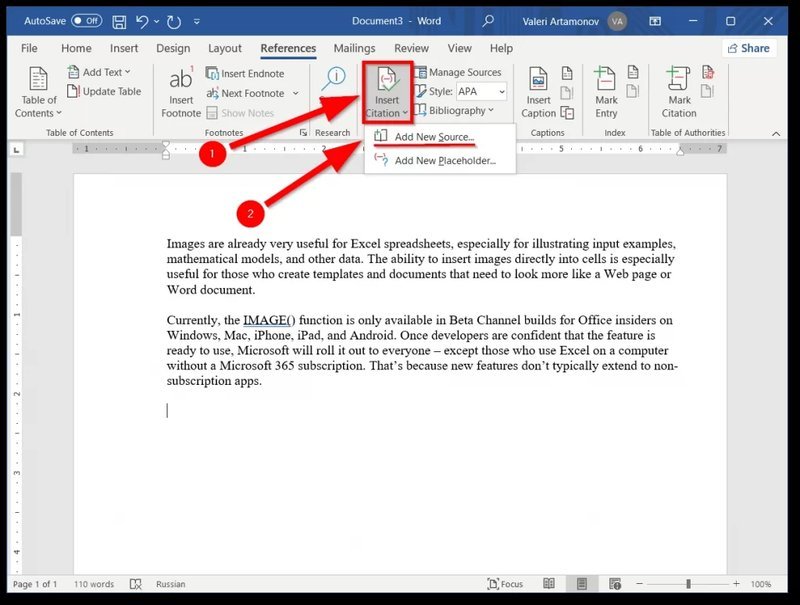Switch to the Insert tab
Screen dimensions: 800x605
point(124,48)
